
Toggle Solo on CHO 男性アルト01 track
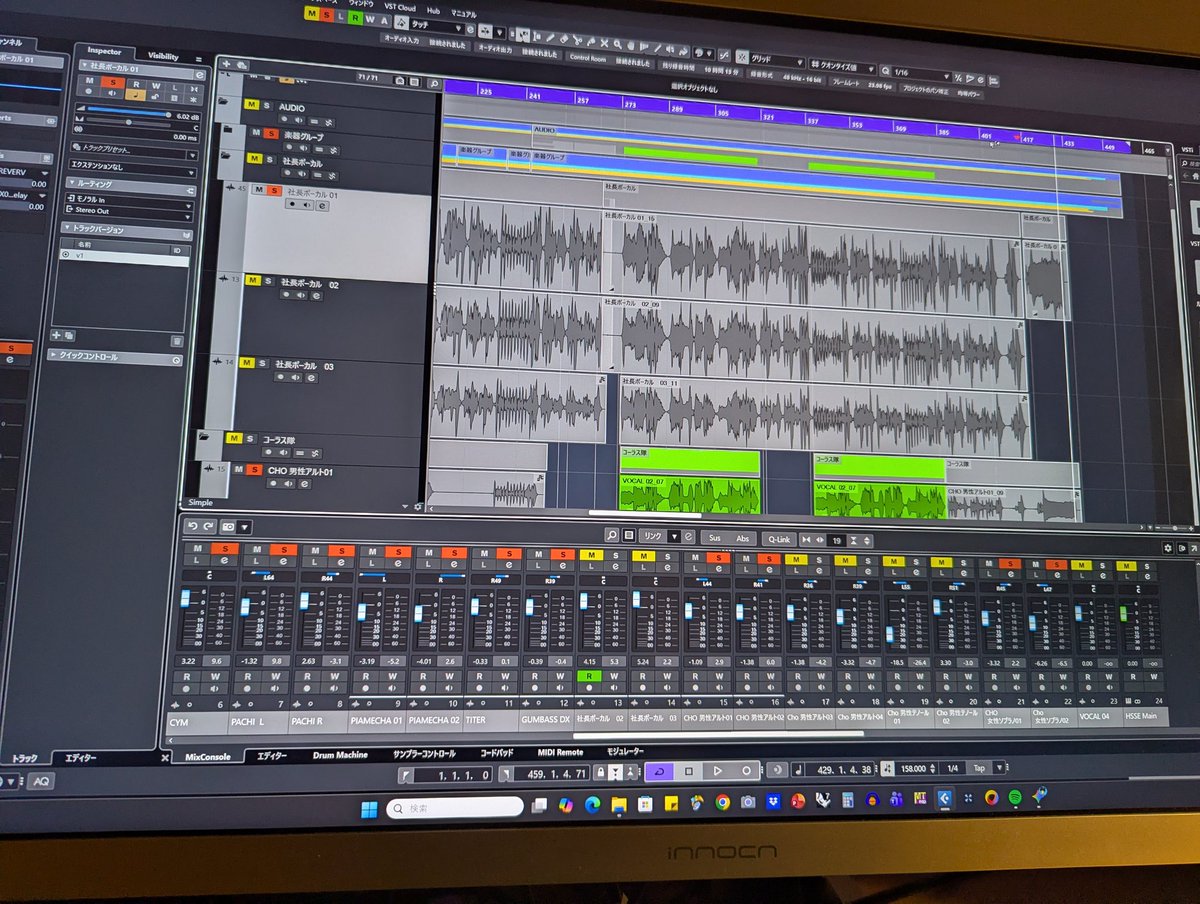(255, 469)
